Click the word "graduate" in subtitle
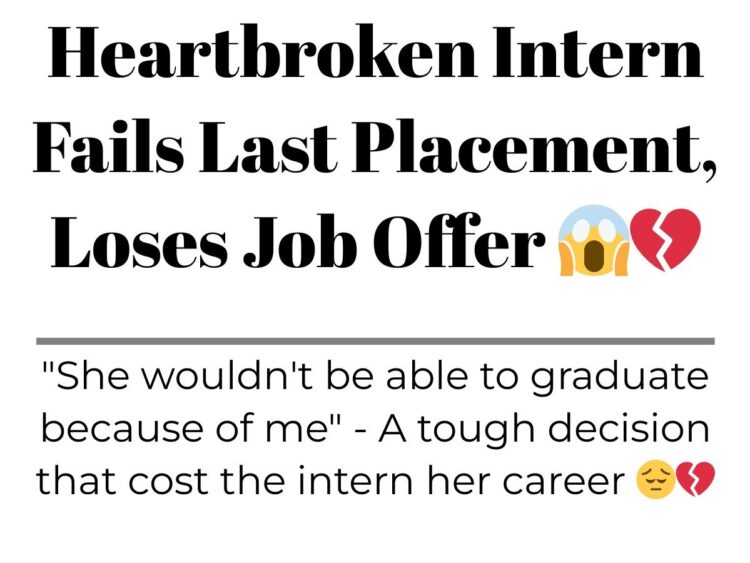Viewport: 750px width, 563px height. pyautogui.click(x=620, y=378)
